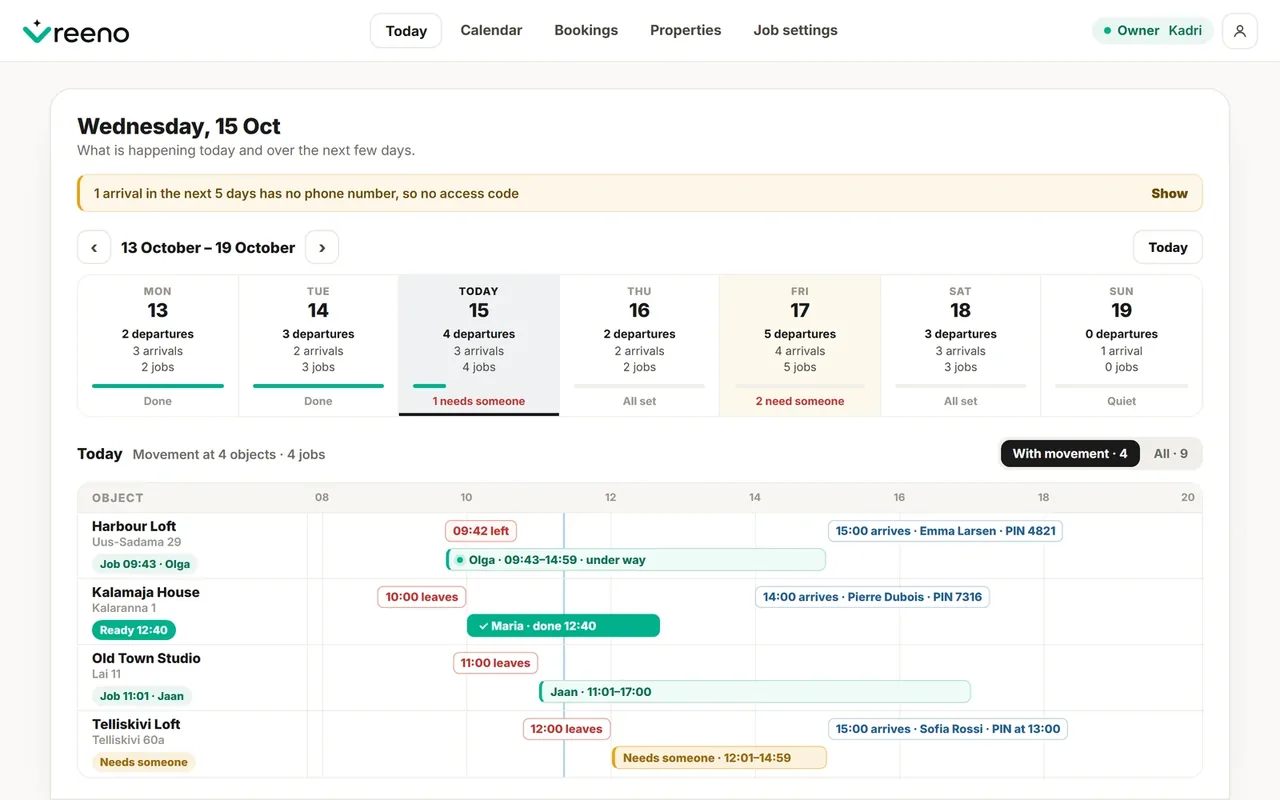Viewport: 1280px width, 800px height.
Task: Click Kalamaja House object name
Action: [146, 592]
